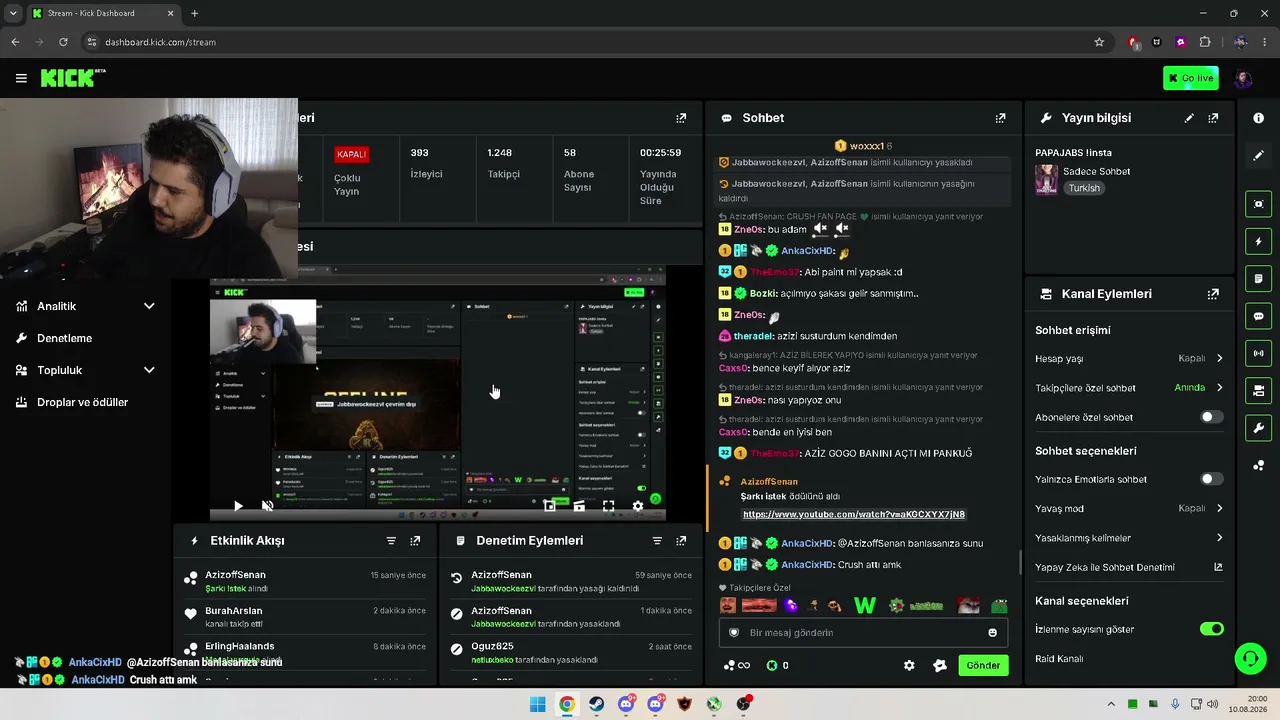Toggle the chat bubble widget in right sidebar
This screenshot has height=720, width=1280.
pyautogui.click(x=1258, y=316)
